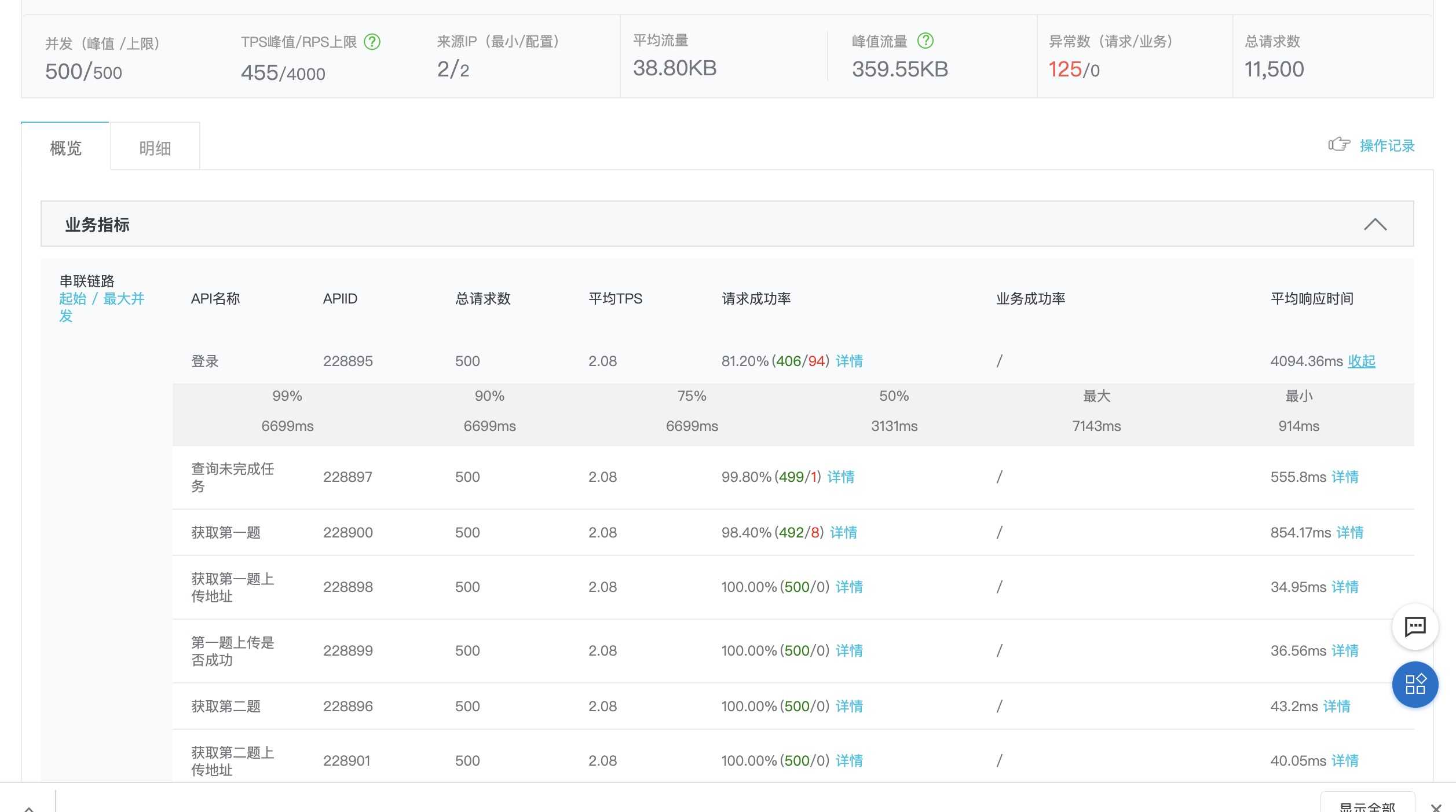Click the 起始 / 最大并发 link
1456x812 pixels.
102,307
